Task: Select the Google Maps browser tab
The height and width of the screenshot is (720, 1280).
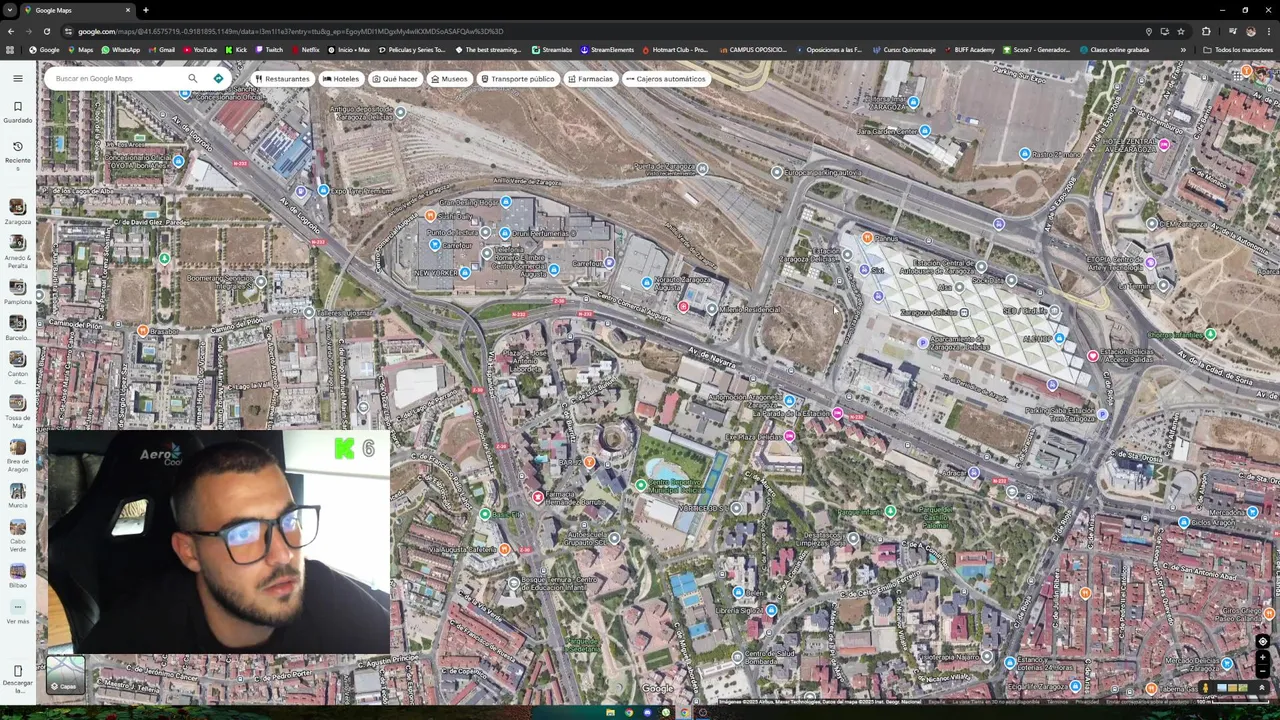Action: (78, 10)
